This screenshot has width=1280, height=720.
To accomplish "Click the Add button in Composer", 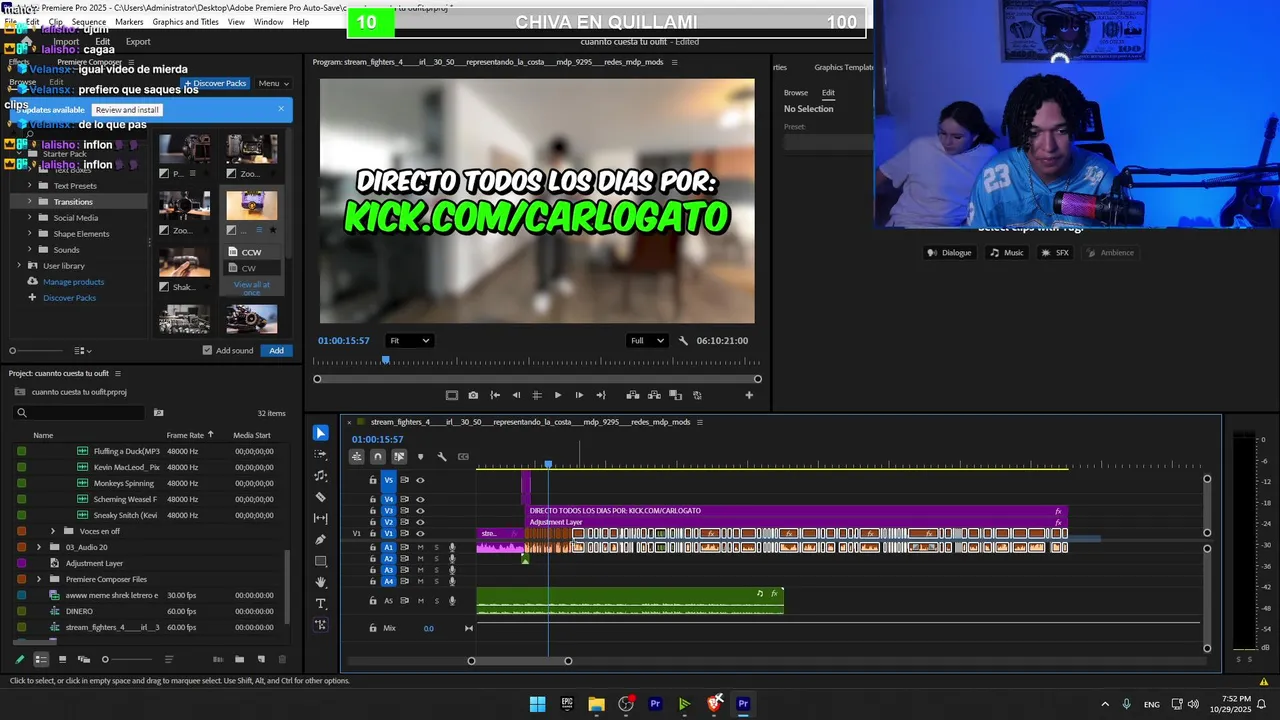I will pyautogui.click(x=276, y=350).
